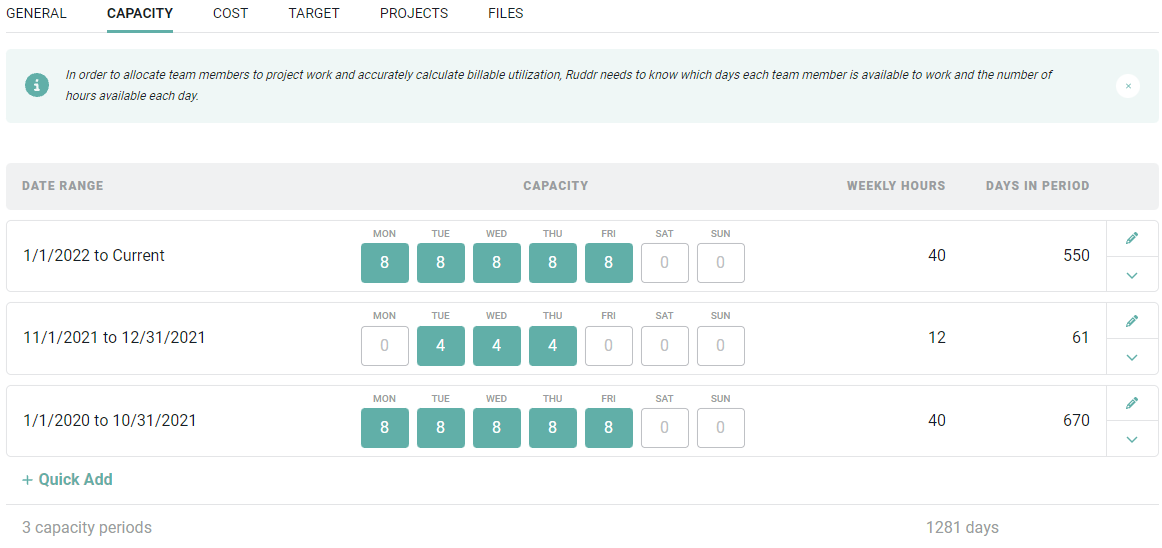1162x548 pixels.
Task: Click the '1281 days' total
Action: (962, 528)
